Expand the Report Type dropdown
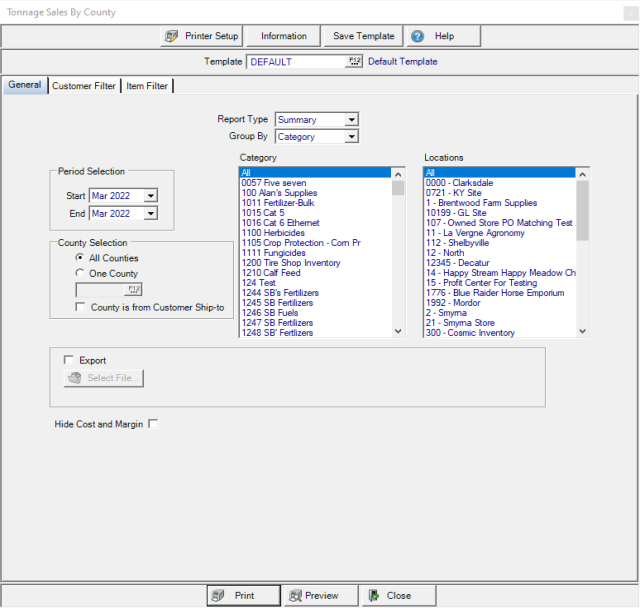This screenshot has height=608, width=640. pos(351,120)
